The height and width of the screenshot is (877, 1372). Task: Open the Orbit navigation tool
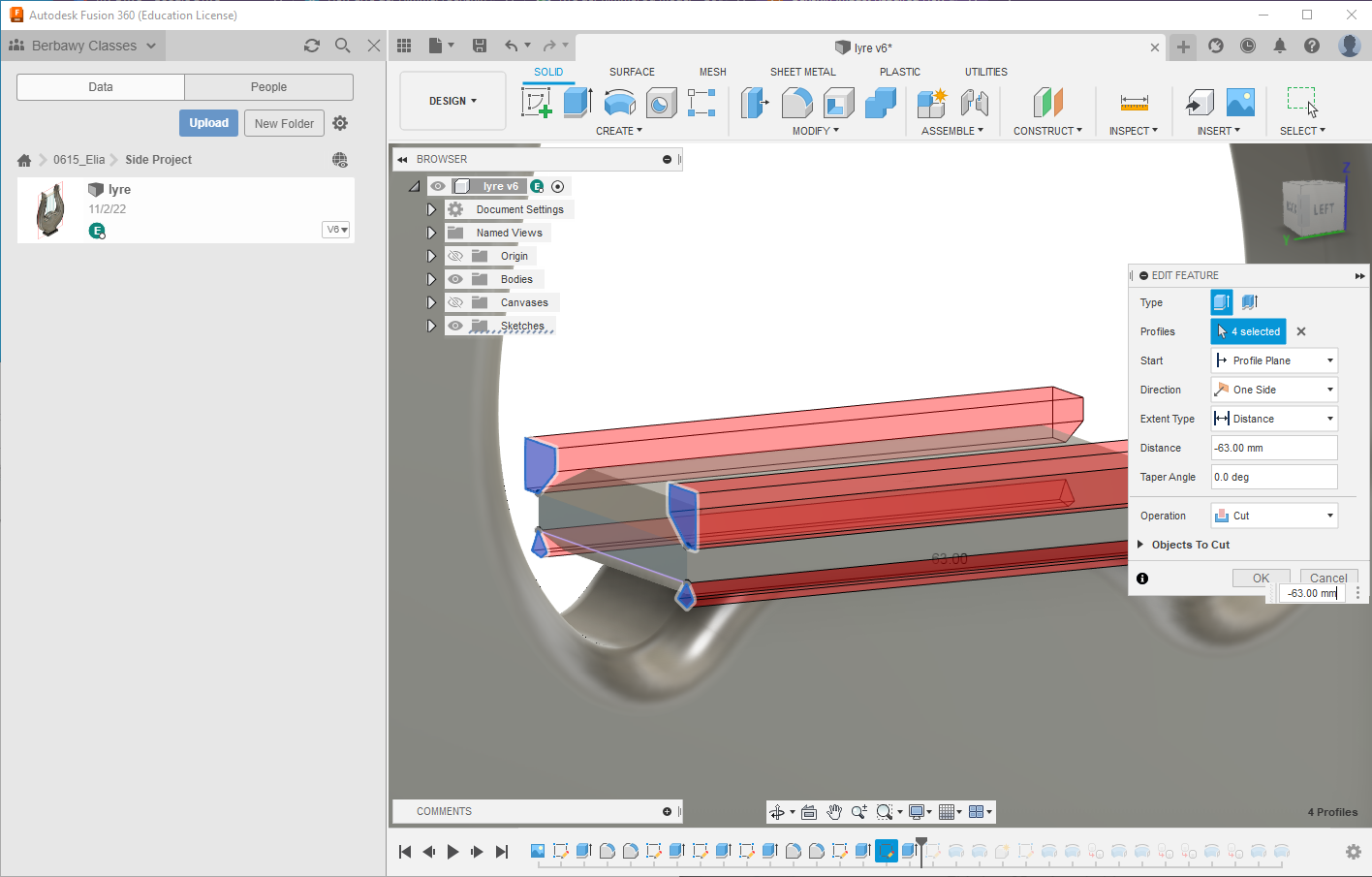pos(777,812)
